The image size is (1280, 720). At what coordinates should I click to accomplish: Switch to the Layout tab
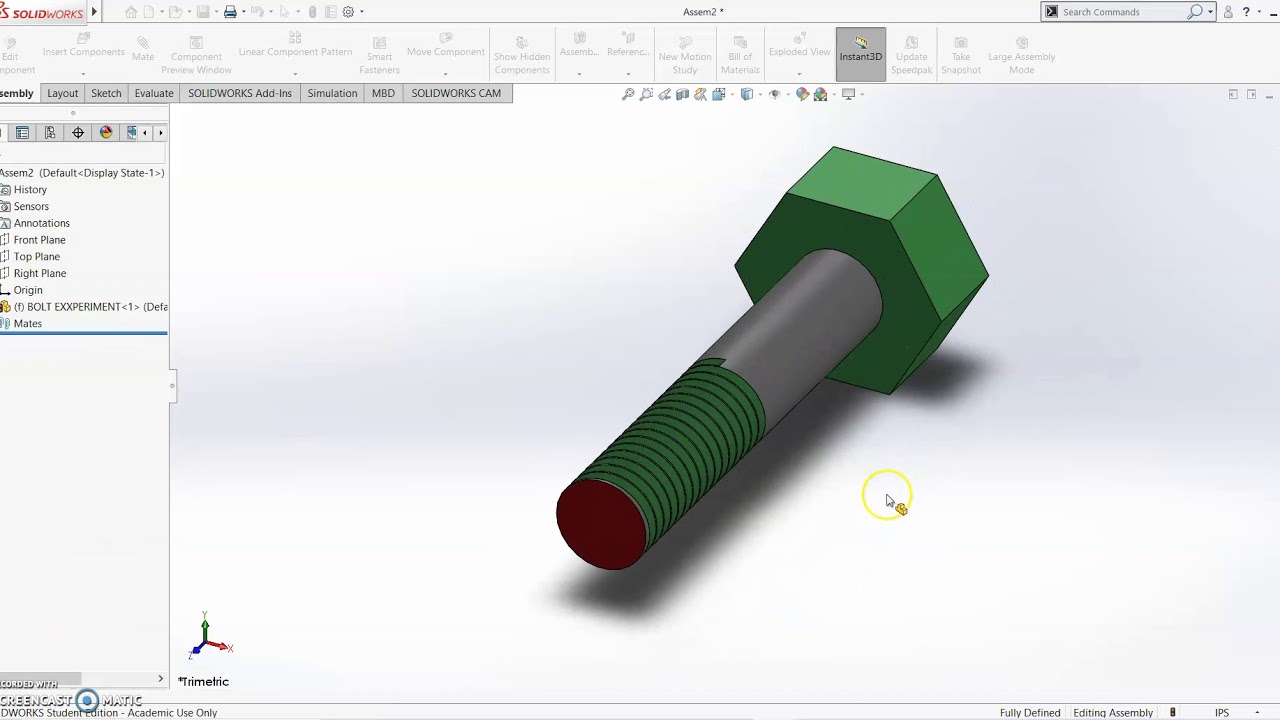point(62,93)
